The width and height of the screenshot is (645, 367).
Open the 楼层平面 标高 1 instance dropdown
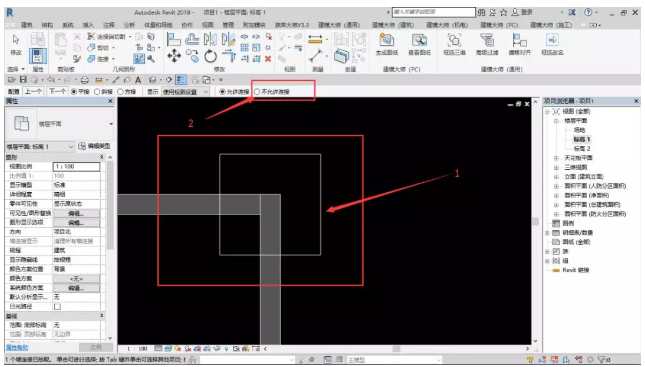click(40, 146)
